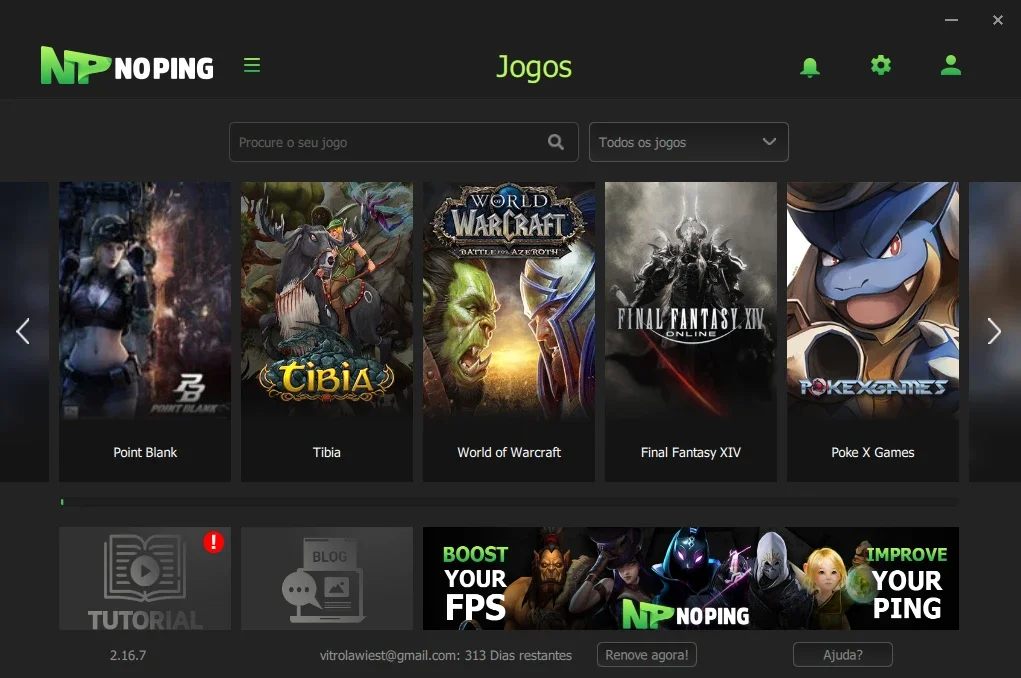
Task: Click the 'World of Warcraft' title text
Action: click(509, 453)
